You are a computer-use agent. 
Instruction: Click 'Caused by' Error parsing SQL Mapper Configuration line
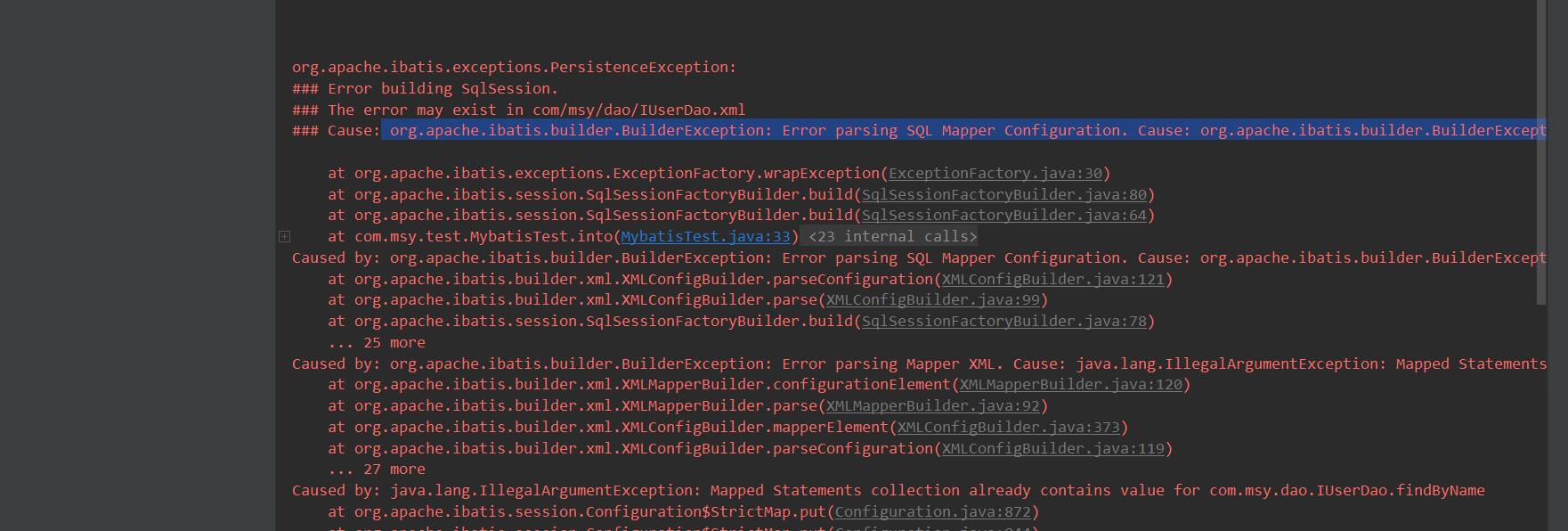[919, 257]
